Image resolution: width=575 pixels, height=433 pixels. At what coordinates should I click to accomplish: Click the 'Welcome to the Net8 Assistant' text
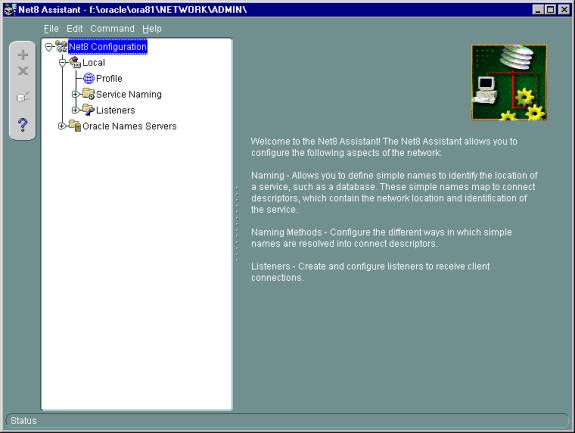[384, 147]
